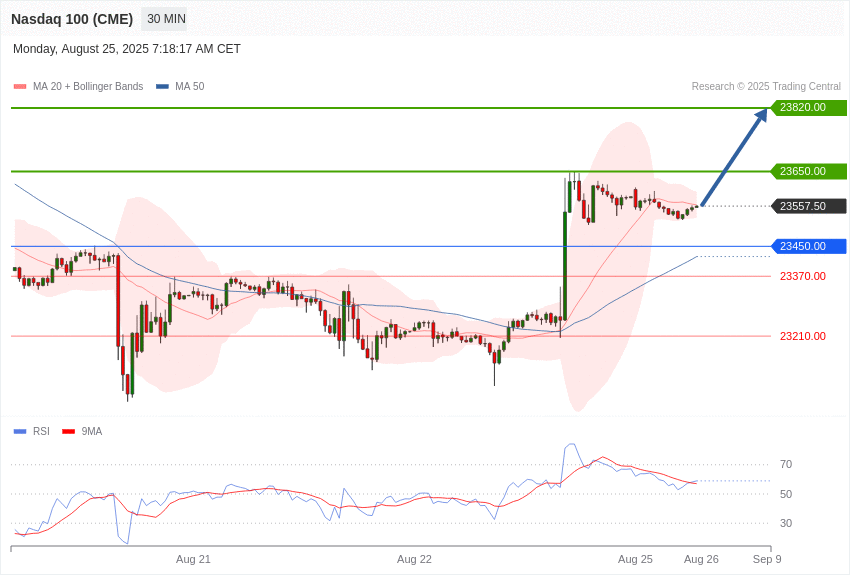Click the Aug 25 date axis label
This screenshot has height=576, width=850.
(x=635, y=559)
